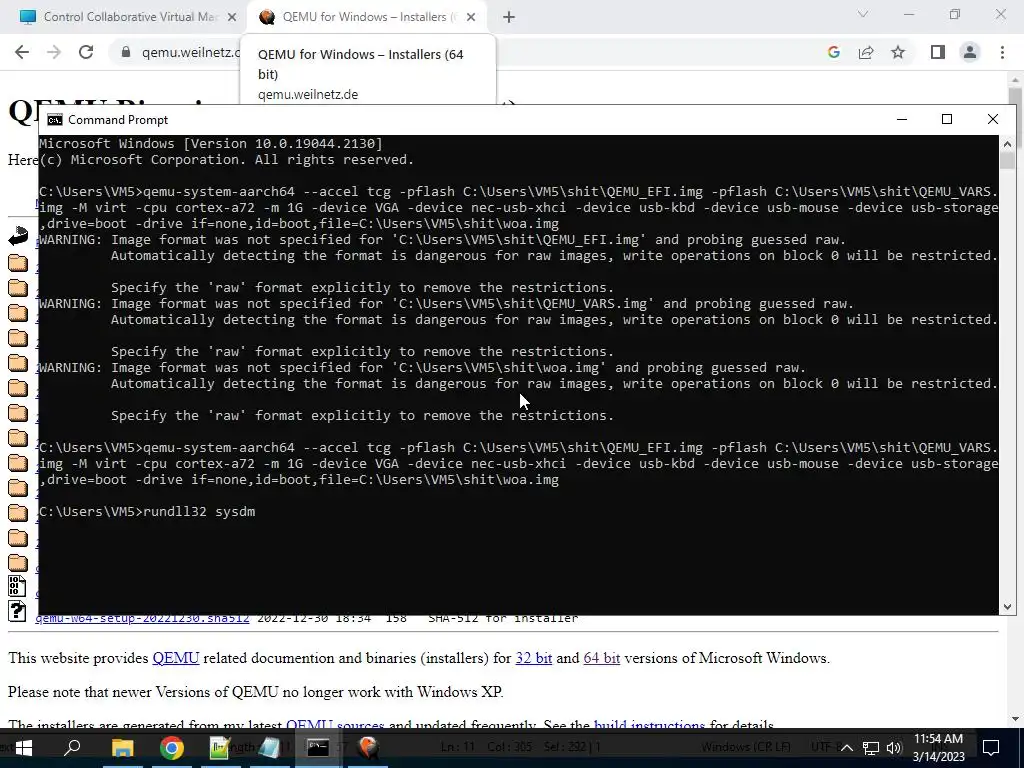Close the Control Collaborative Virtual Machine tab
The width and height of the screenshot is (1024, 768).
(232, 18)
